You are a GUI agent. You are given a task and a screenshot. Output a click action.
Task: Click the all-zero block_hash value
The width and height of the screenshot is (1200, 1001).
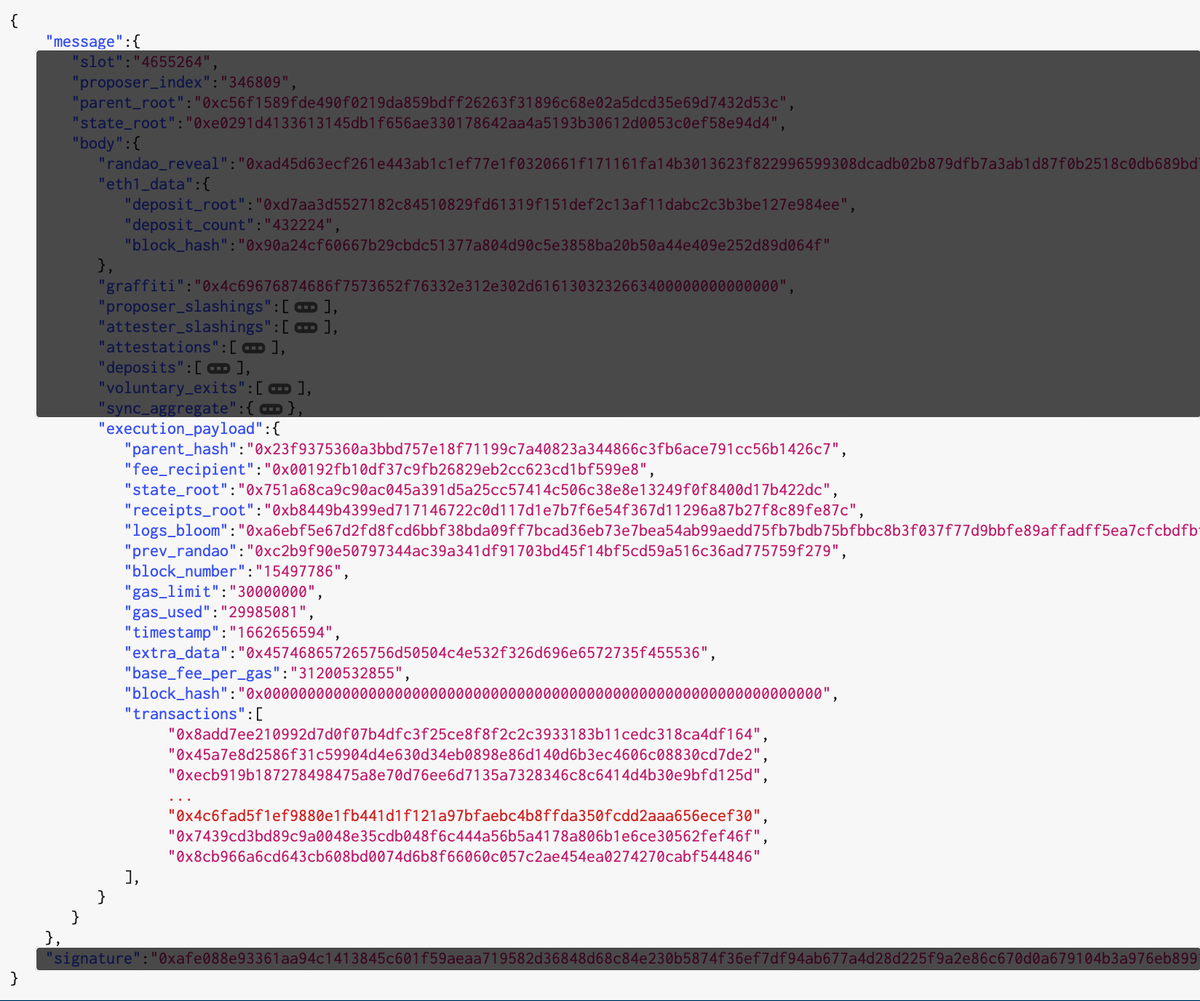point(533,693)
